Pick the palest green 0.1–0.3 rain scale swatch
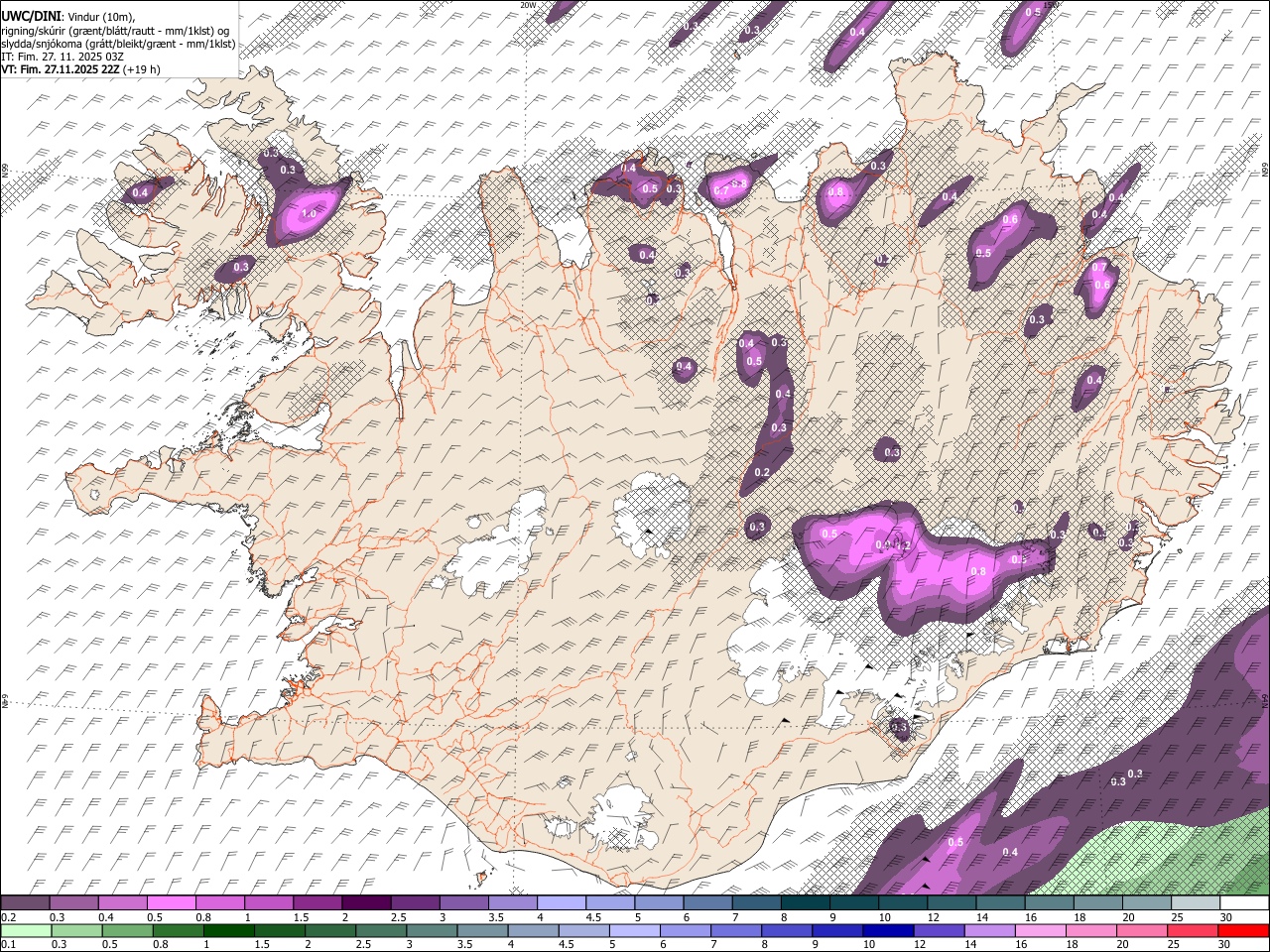This screenshot has width=1270, height=952. click(x=26, y=930)
